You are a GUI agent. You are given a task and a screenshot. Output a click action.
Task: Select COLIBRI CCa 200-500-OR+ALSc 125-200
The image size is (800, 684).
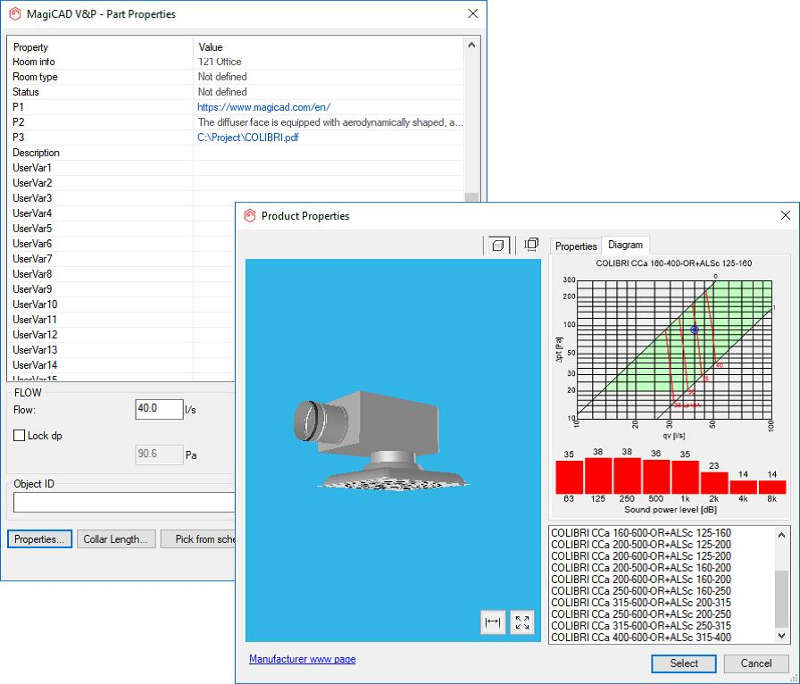coord(641,544)
